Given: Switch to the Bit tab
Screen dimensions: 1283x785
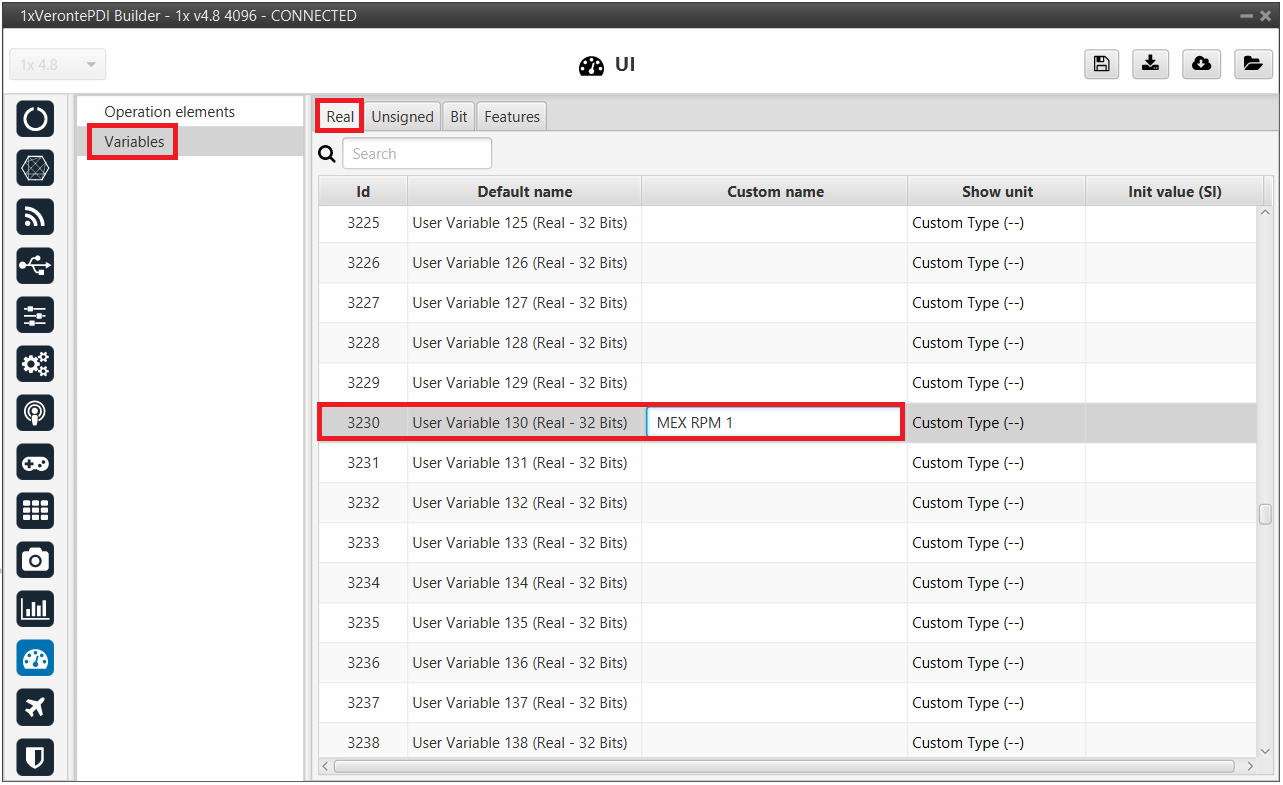Looking at the screenshot, I should pyautogui.click(x=459, y=117).
